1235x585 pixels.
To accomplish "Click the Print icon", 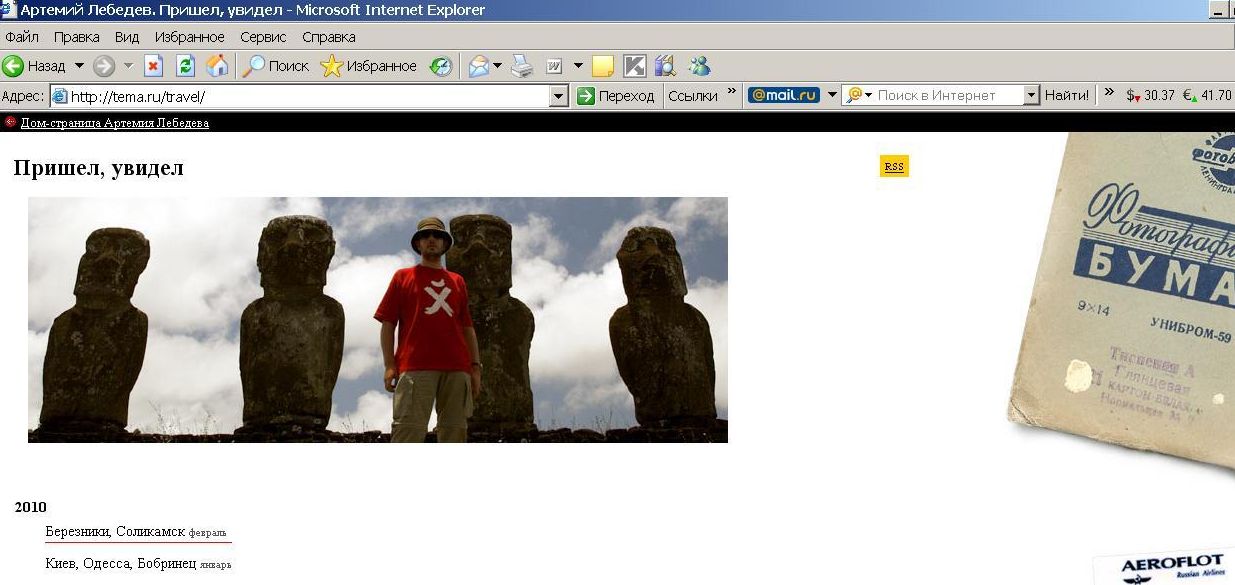I will [522, 66].
